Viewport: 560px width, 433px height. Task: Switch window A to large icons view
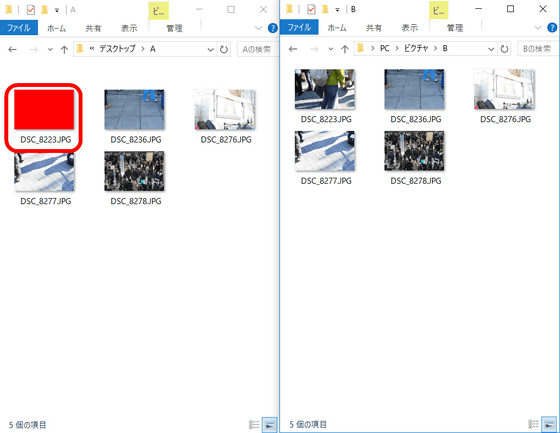(x=270, y=425)
